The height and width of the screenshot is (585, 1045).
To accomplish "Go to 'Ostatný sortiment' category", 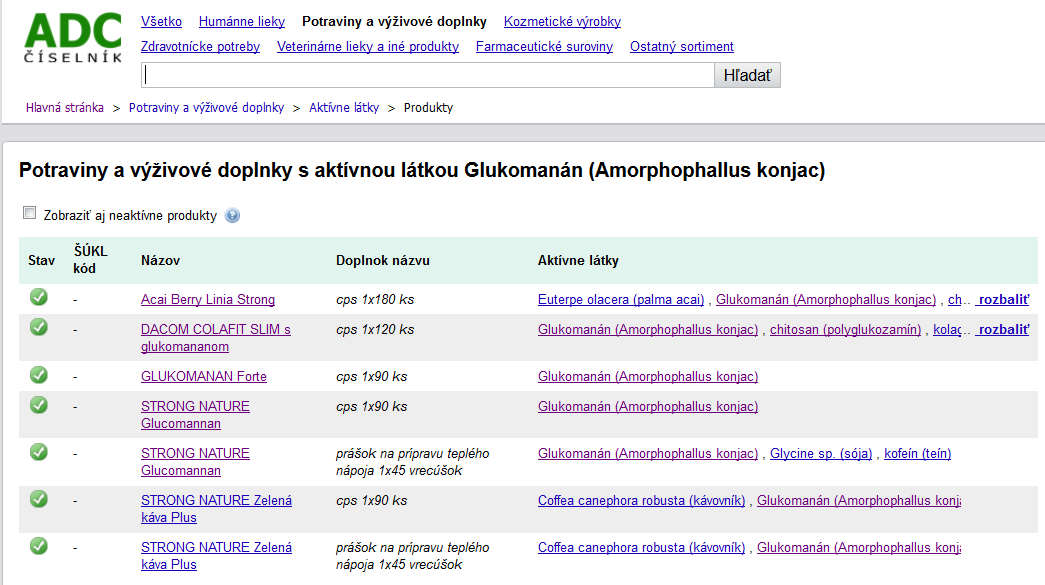I will tap(682, 47).
